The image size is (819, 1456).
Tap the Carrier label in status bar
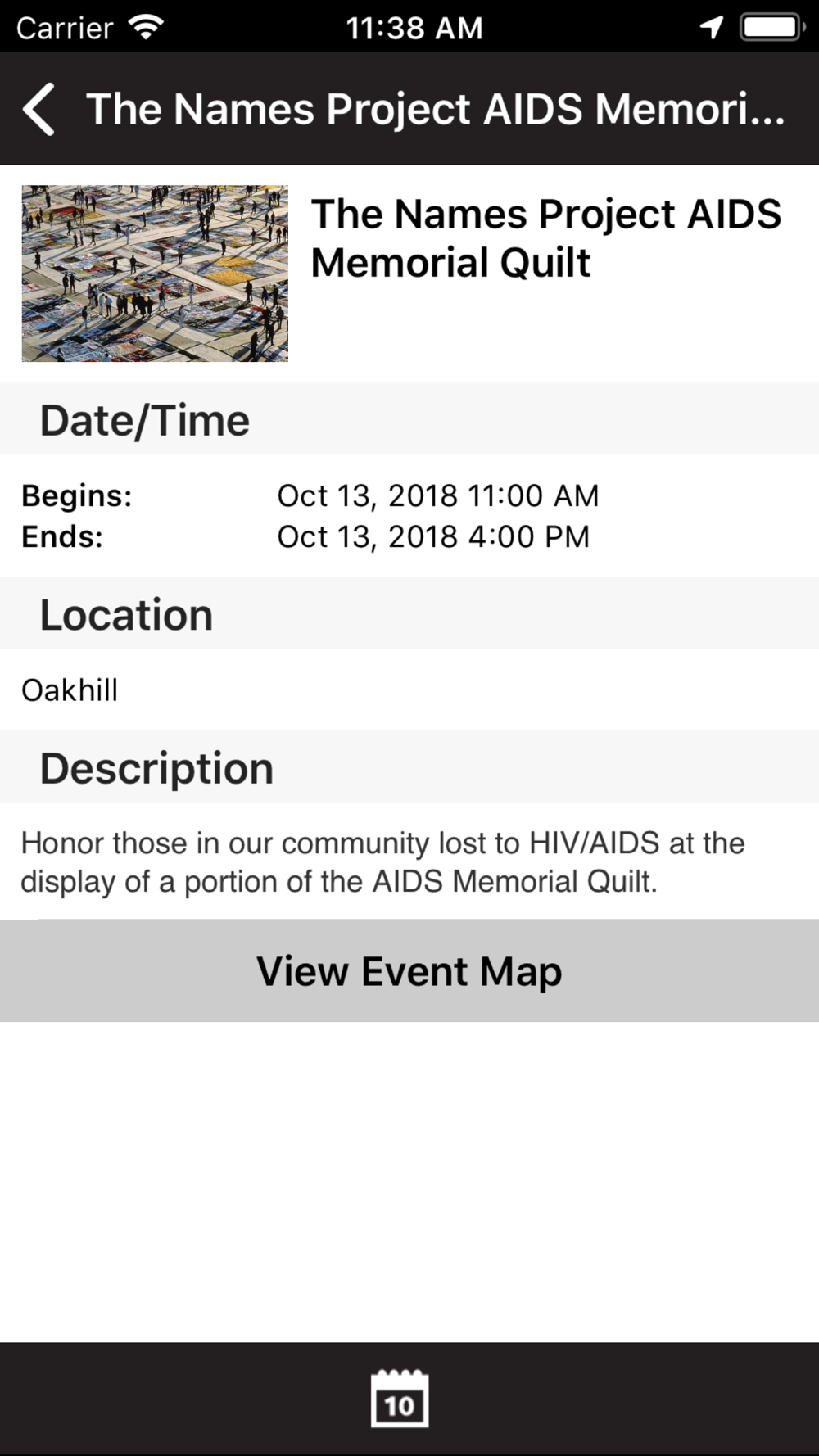(x=65, y=29)
